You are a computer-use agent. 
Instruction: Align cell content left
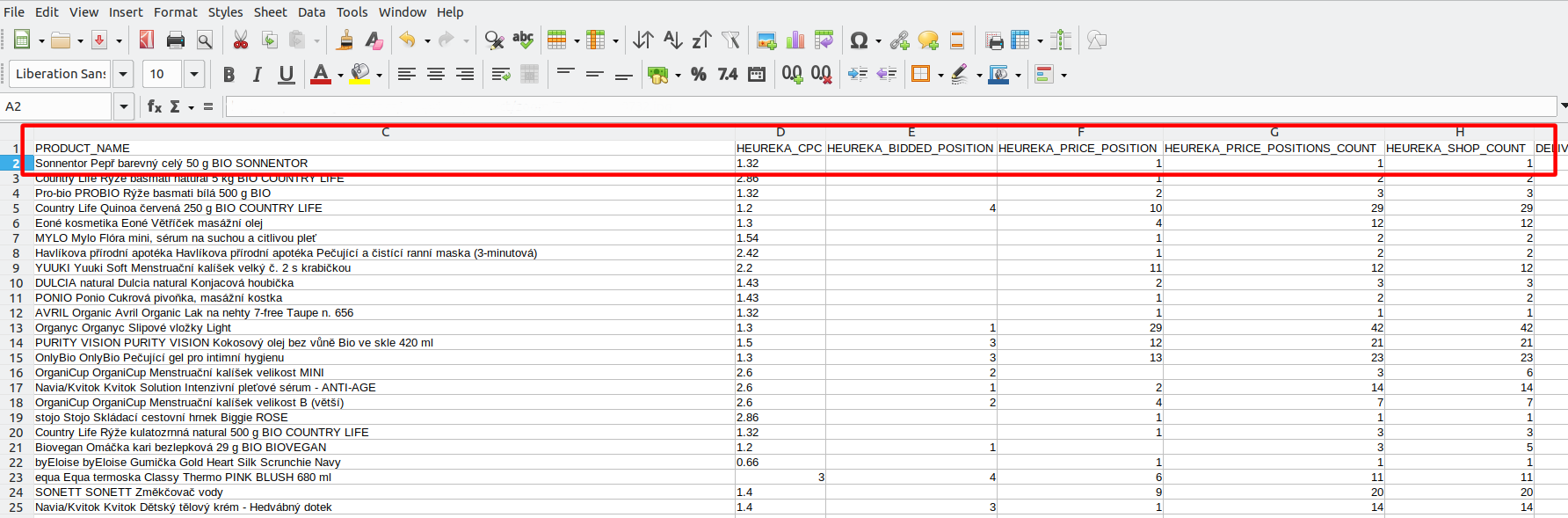(x=407, y=75)
